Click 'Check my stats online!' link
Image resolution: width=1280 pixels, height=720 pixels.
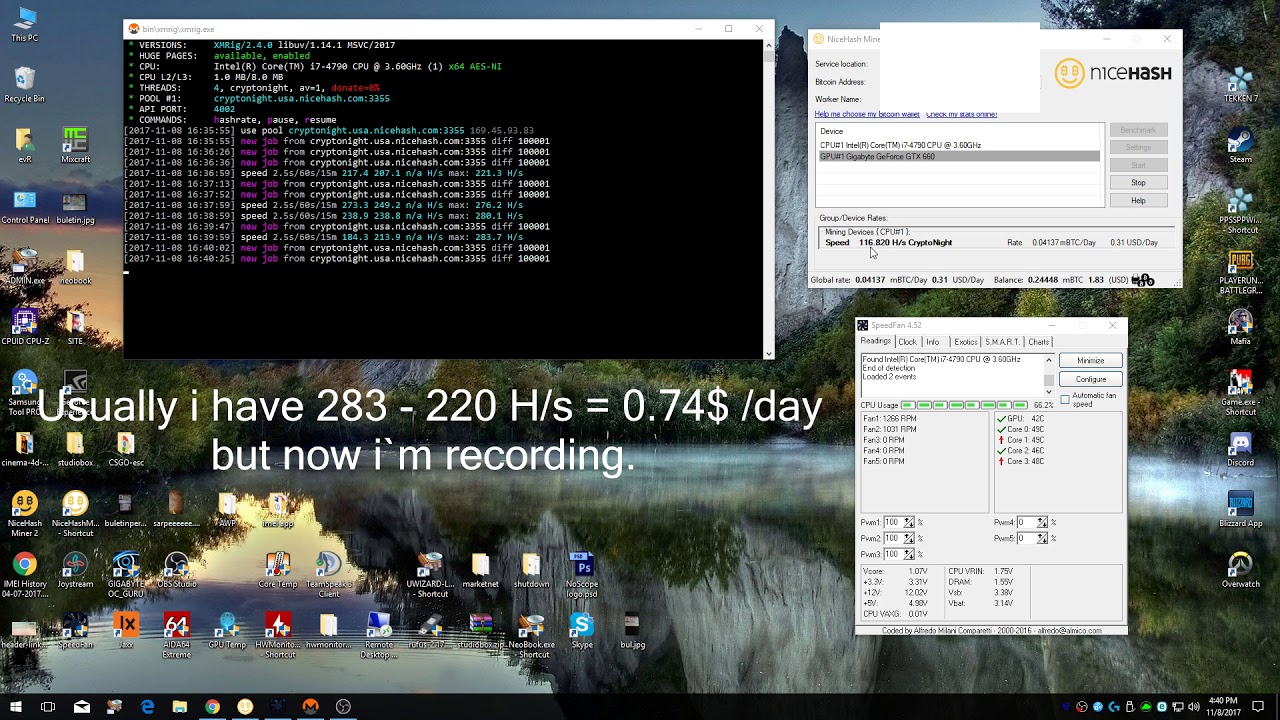(961, 115)
